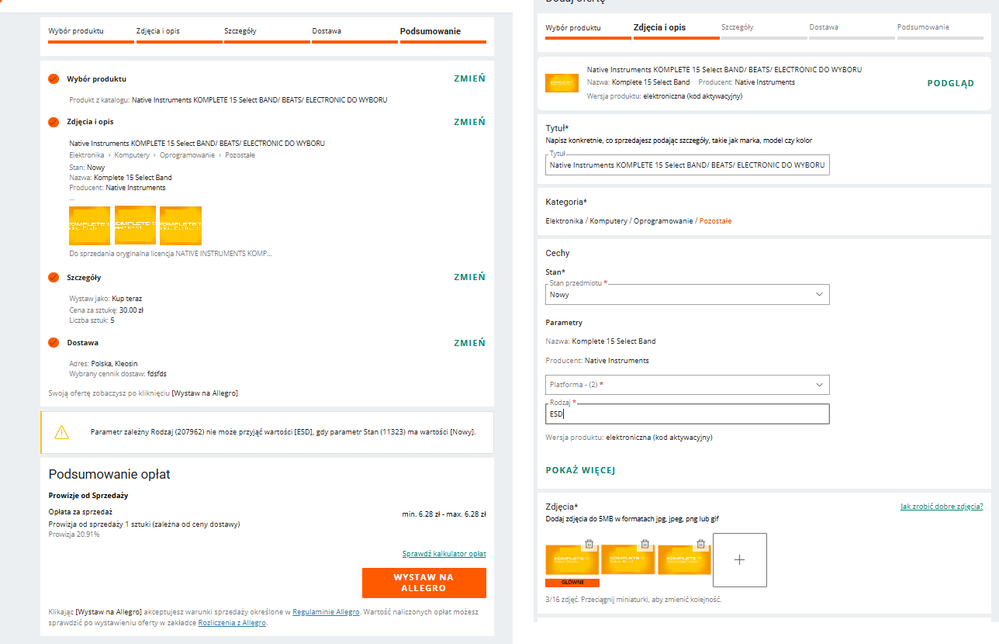Screen dimensions: 999x644
Task: Click ZMIEŃ next to Wybór produktu
Action: pos(470,78)
